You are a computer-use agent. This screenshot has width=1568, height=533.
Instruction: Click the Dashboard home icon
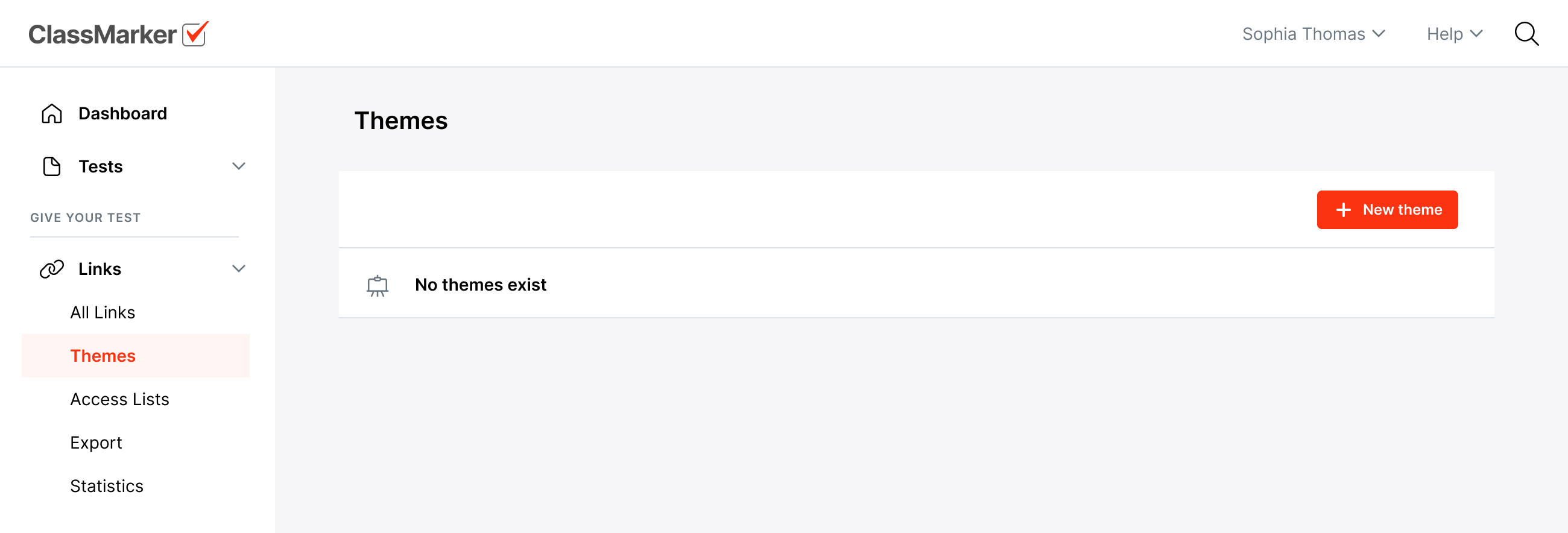tap(52, 113)
